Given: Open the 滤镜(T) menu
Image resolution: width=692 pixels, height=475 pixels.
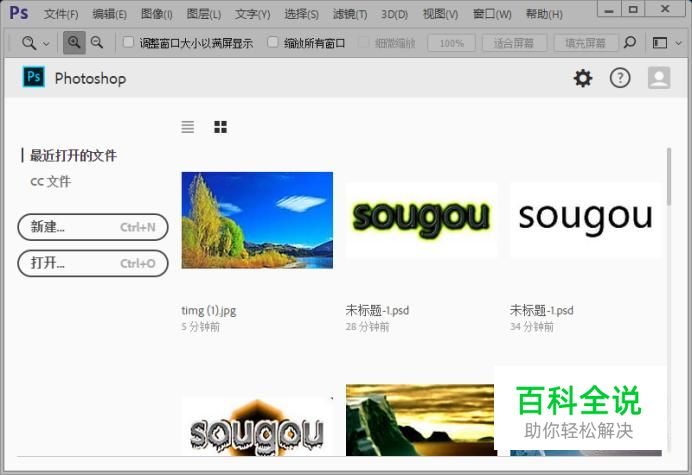Looking at the screenshot, I should (350, 15).
